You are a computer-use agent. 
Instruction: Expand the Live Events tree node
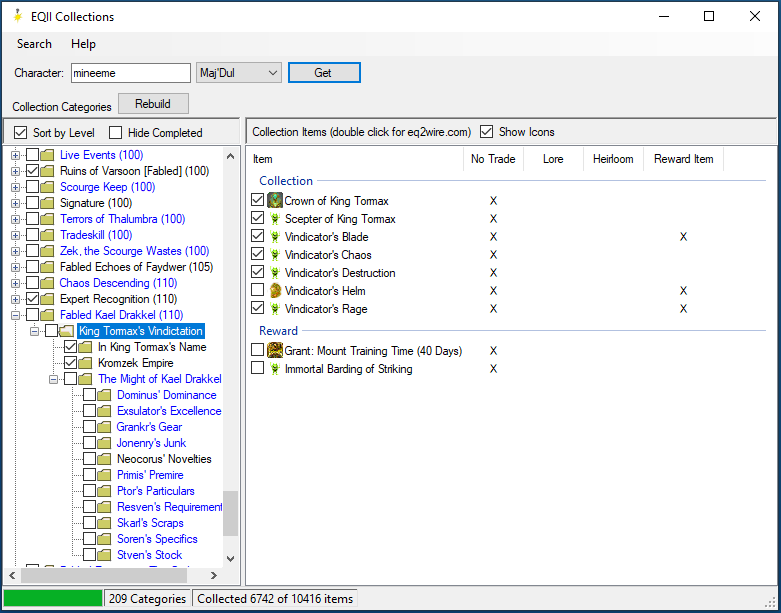[15, 155]
